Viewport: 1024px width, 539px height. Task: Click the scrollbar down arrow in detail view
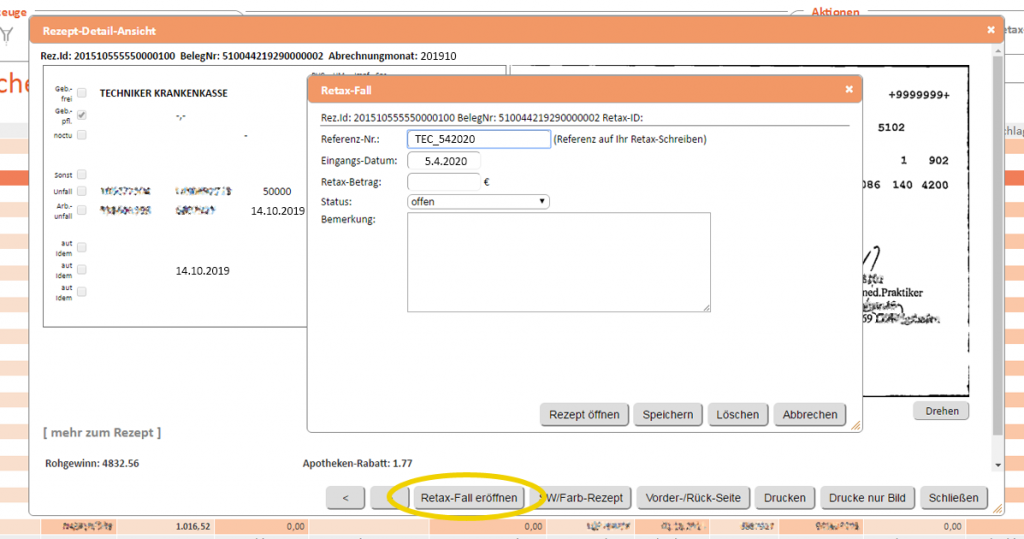[x=997, y=464]
